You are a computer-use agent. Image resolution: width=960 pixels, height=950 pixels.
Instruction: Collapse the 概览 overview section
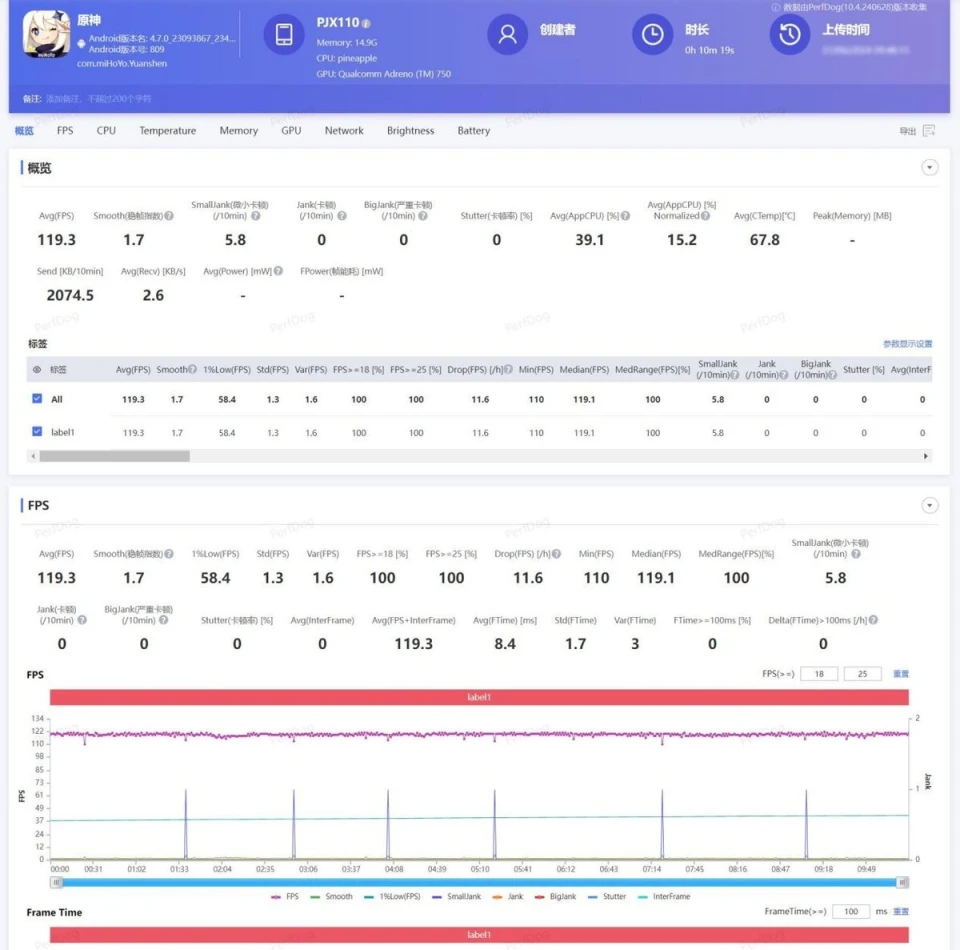930,168
